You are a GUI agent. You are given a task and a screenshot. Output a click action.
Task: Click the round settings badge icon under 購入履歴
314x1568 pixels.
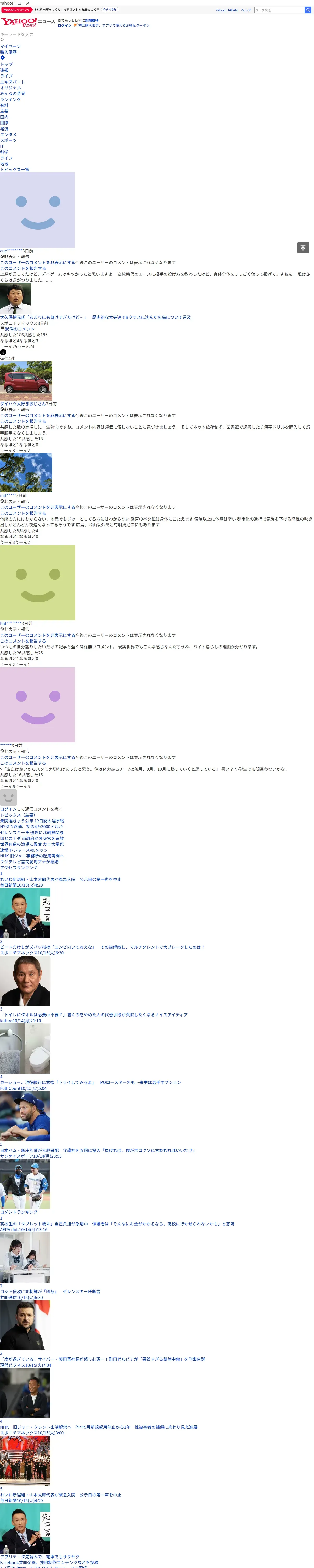[2, 58]
